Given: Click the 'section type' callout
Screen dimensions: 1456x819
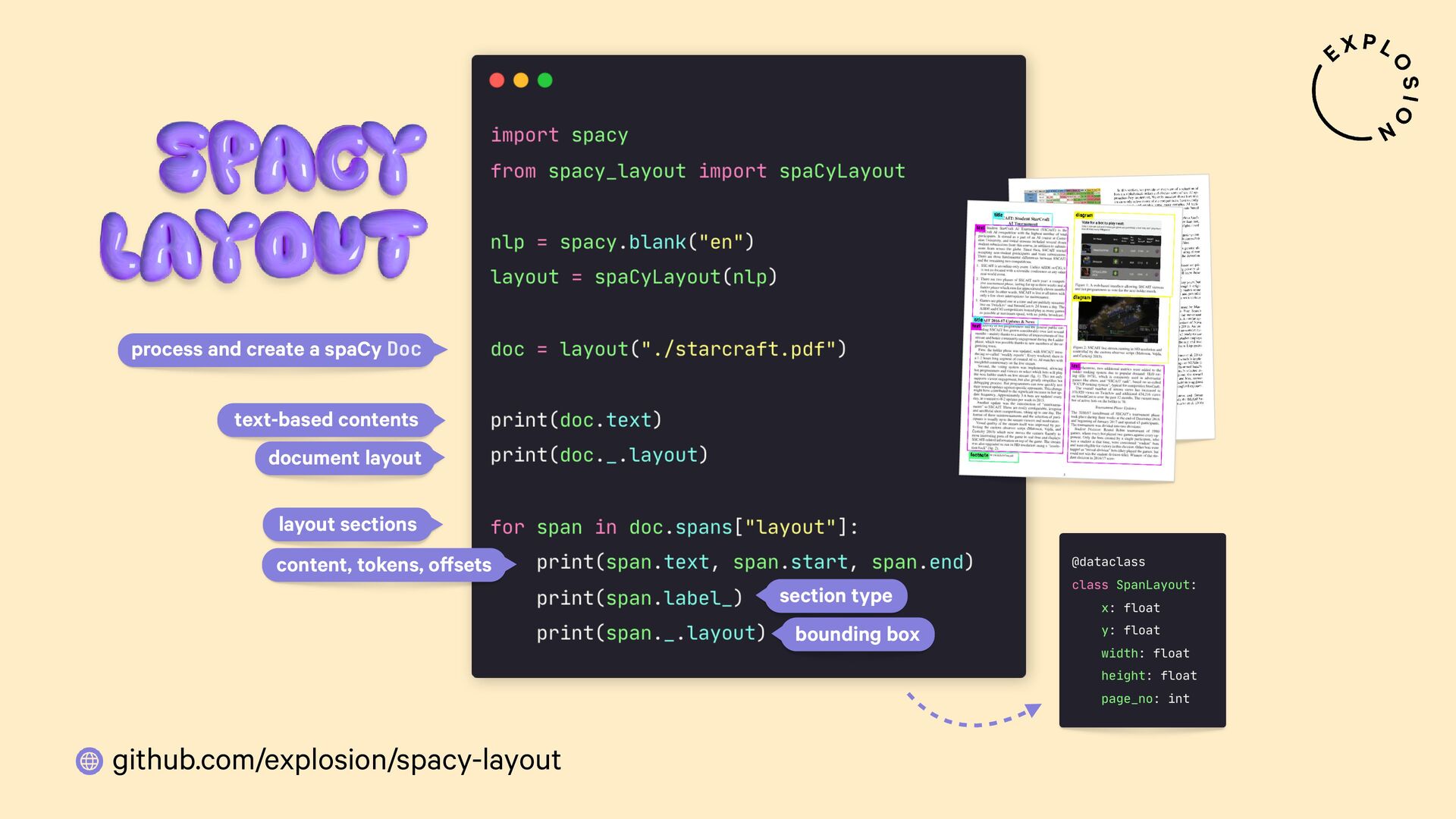Looking at the screenshot, I should [x=836, y=596].
